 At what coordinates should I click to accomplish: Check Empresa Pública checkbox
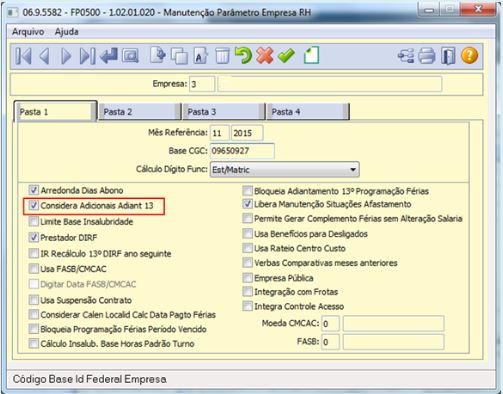(247, 278)
